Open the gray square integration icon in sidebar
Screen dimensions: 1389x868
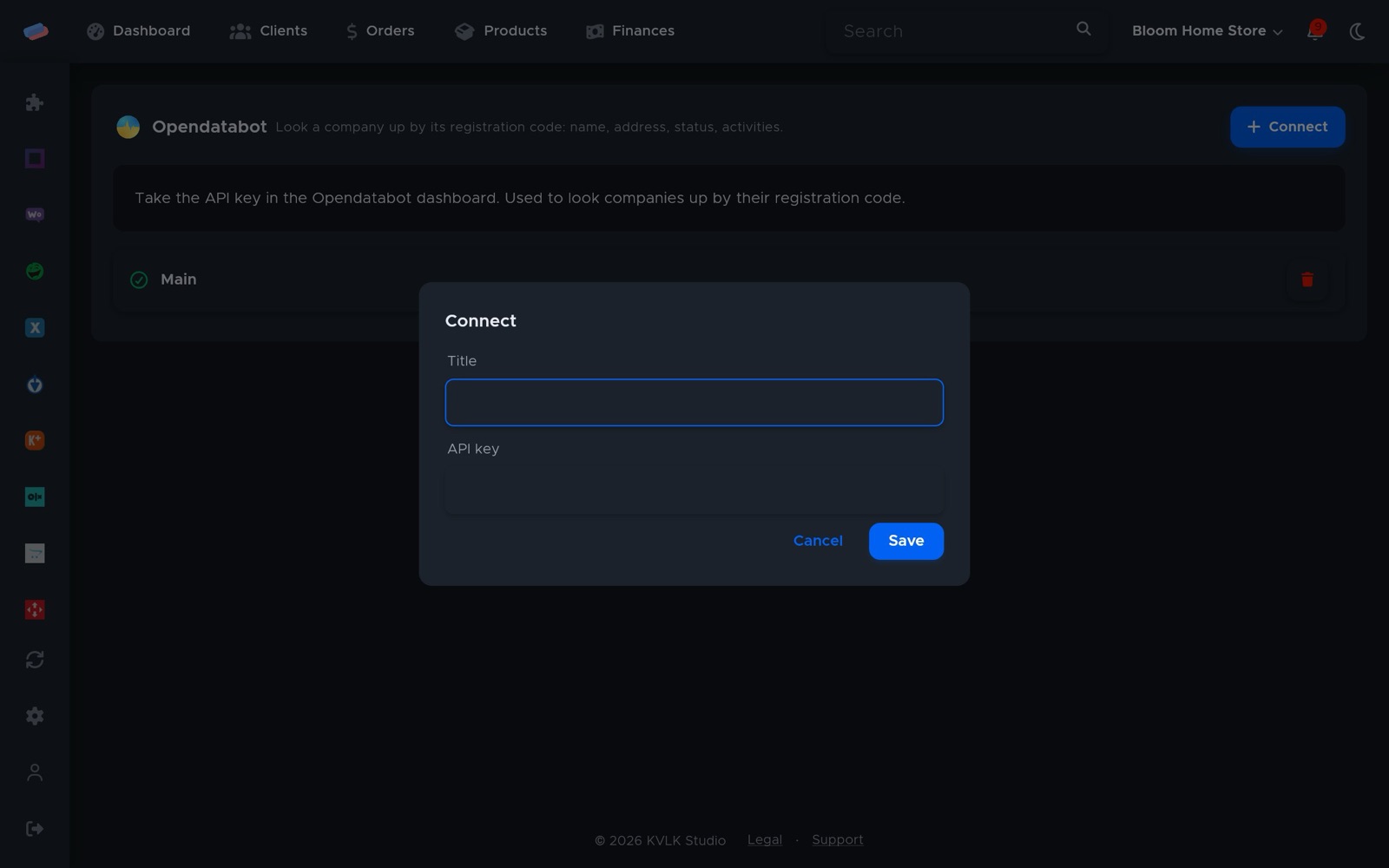click(35, 553)
